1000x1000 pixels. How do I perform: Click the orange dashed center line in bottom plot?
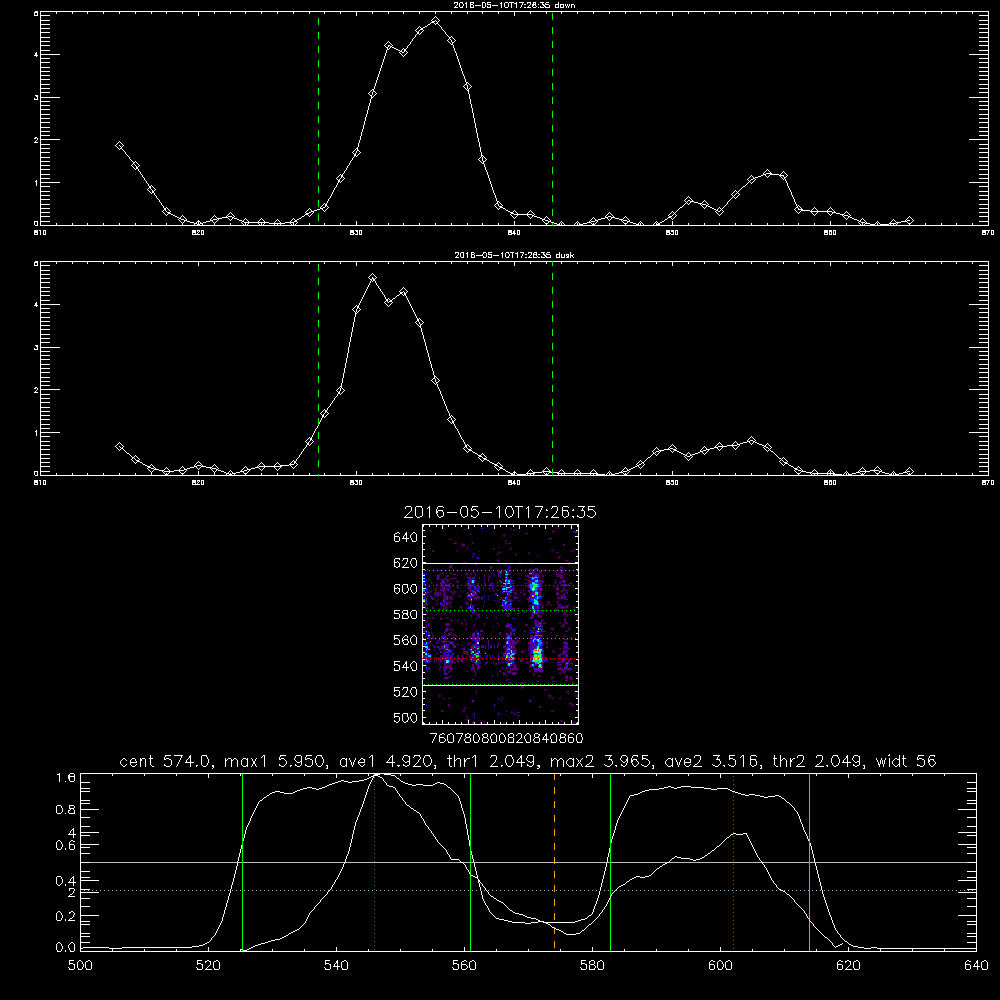point(554,862)
